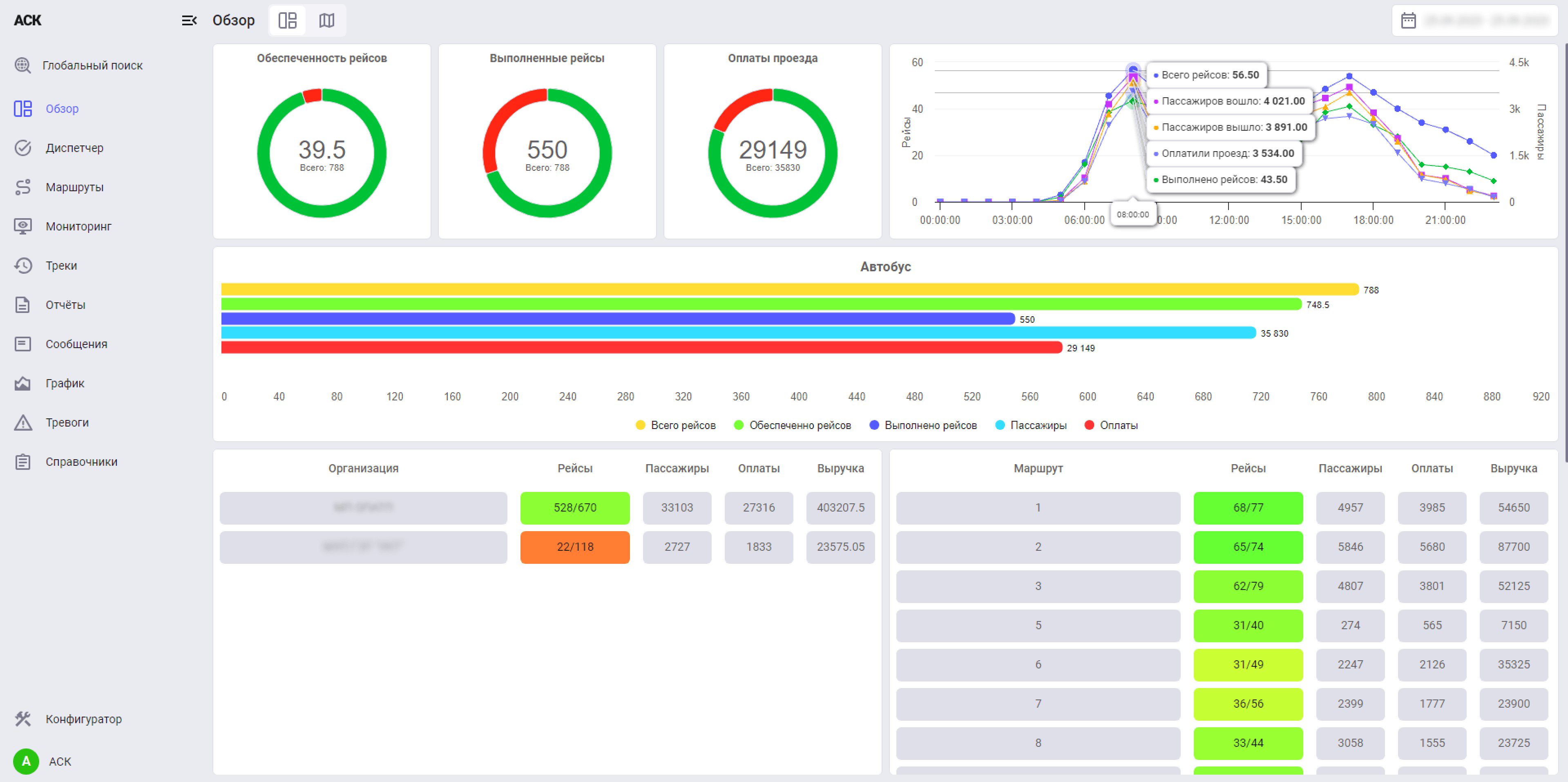1568x782 pixels.
Task: Open Тревоги warning triangle icon
Action: pyautogui.click(x=22, y=422)
